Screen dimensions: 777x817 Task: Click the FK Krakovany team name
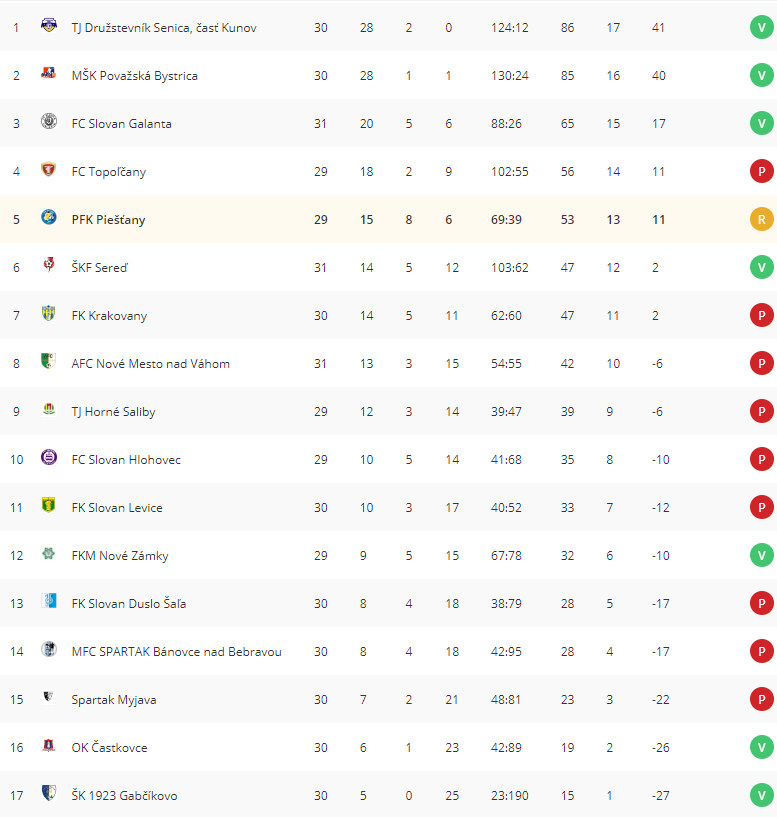point(109,316)
